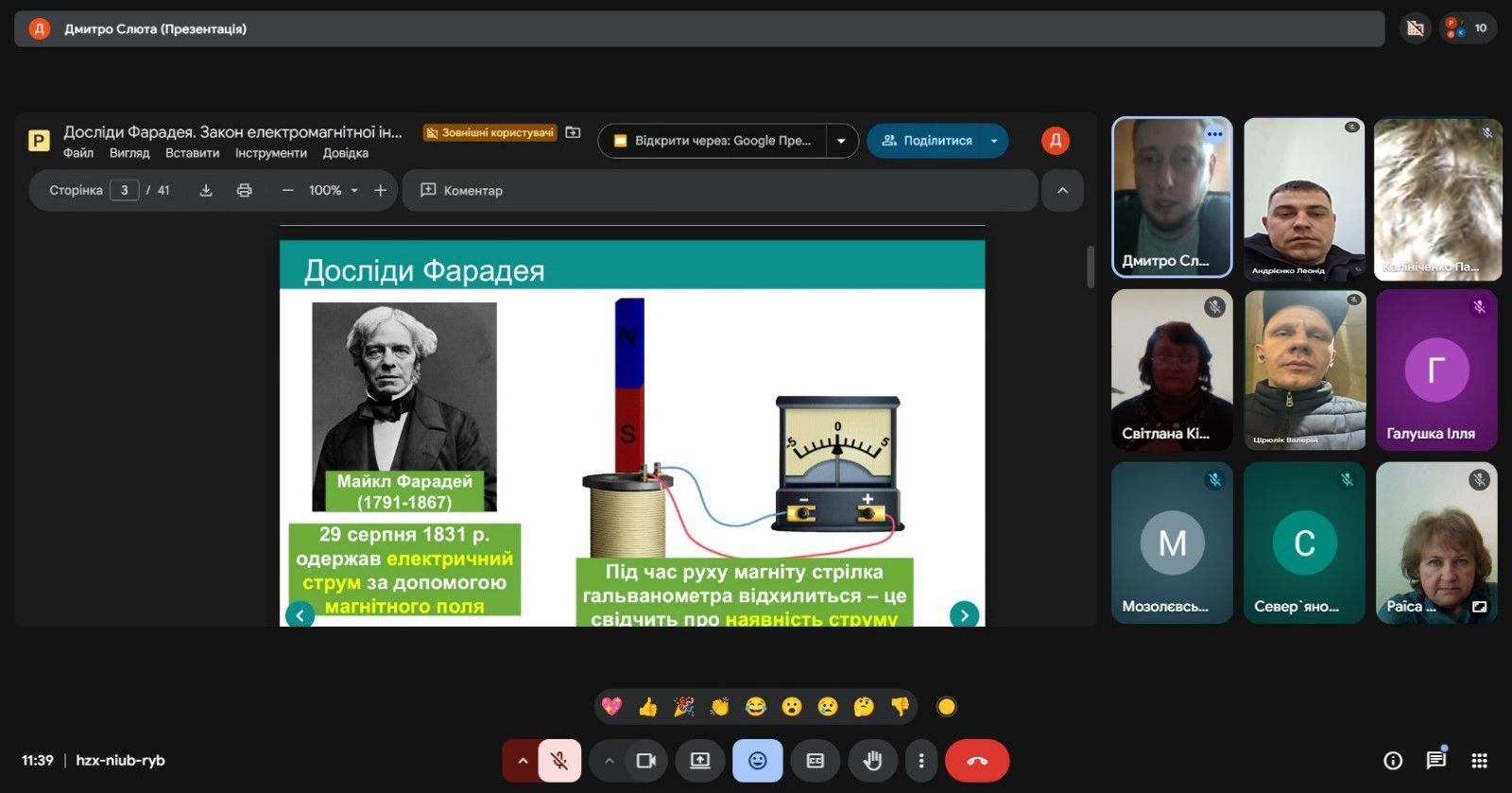Unmute the microphone
This screenshot has width=1512, height=793.
pyautogui.click(x=559, y=761)
